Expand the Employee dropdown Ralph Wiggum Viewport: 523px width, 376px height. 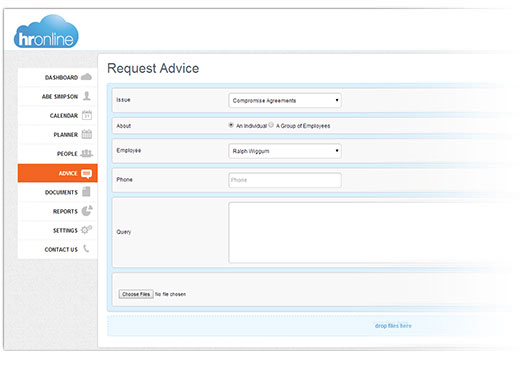[x=285, y=151]
